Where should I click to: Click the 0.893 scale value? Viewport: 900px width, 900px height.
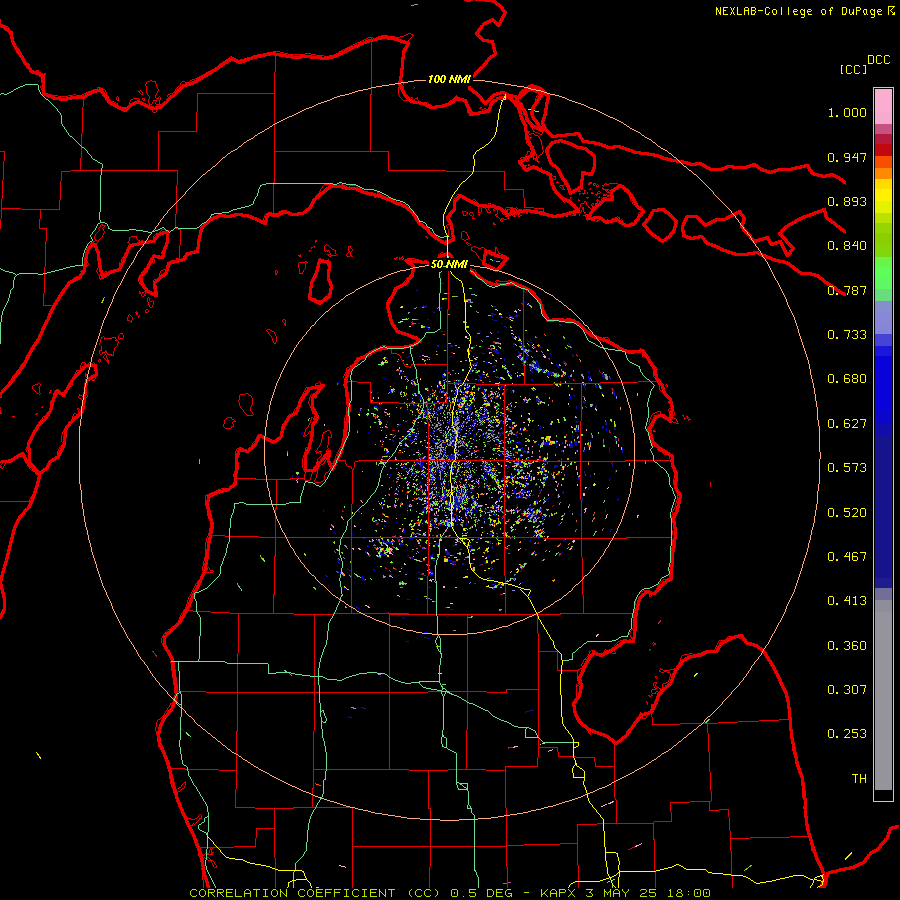[x=847, y=201]
